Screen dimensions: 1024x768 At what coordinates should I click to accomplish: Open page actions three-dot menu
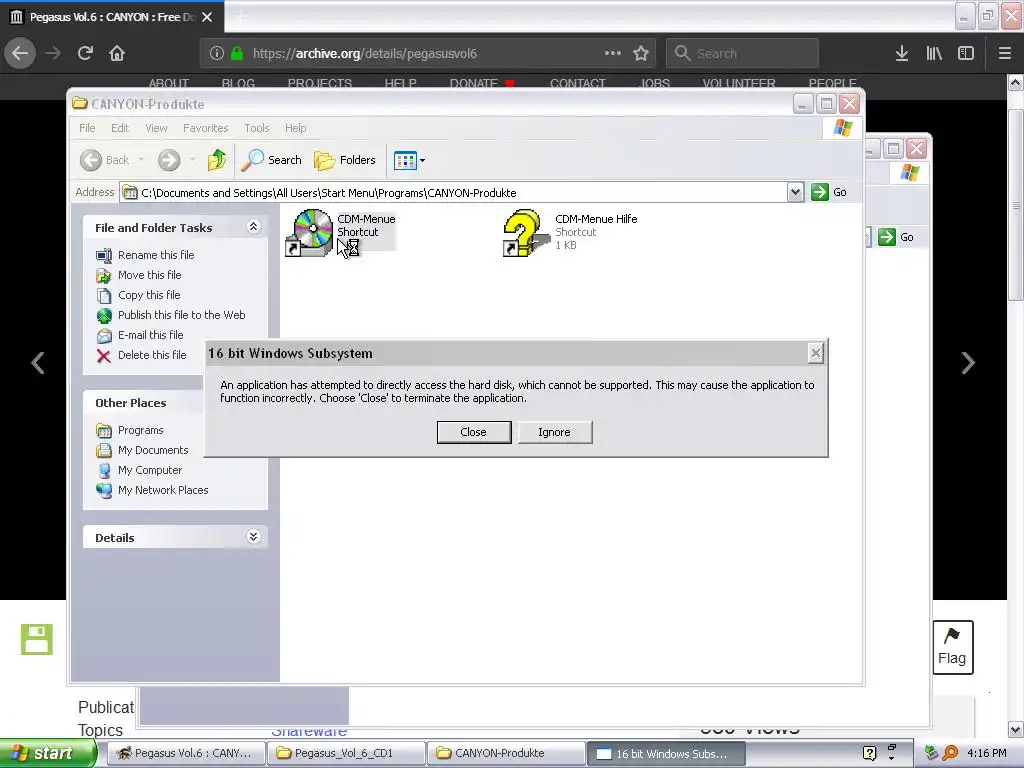pos(613,53)
